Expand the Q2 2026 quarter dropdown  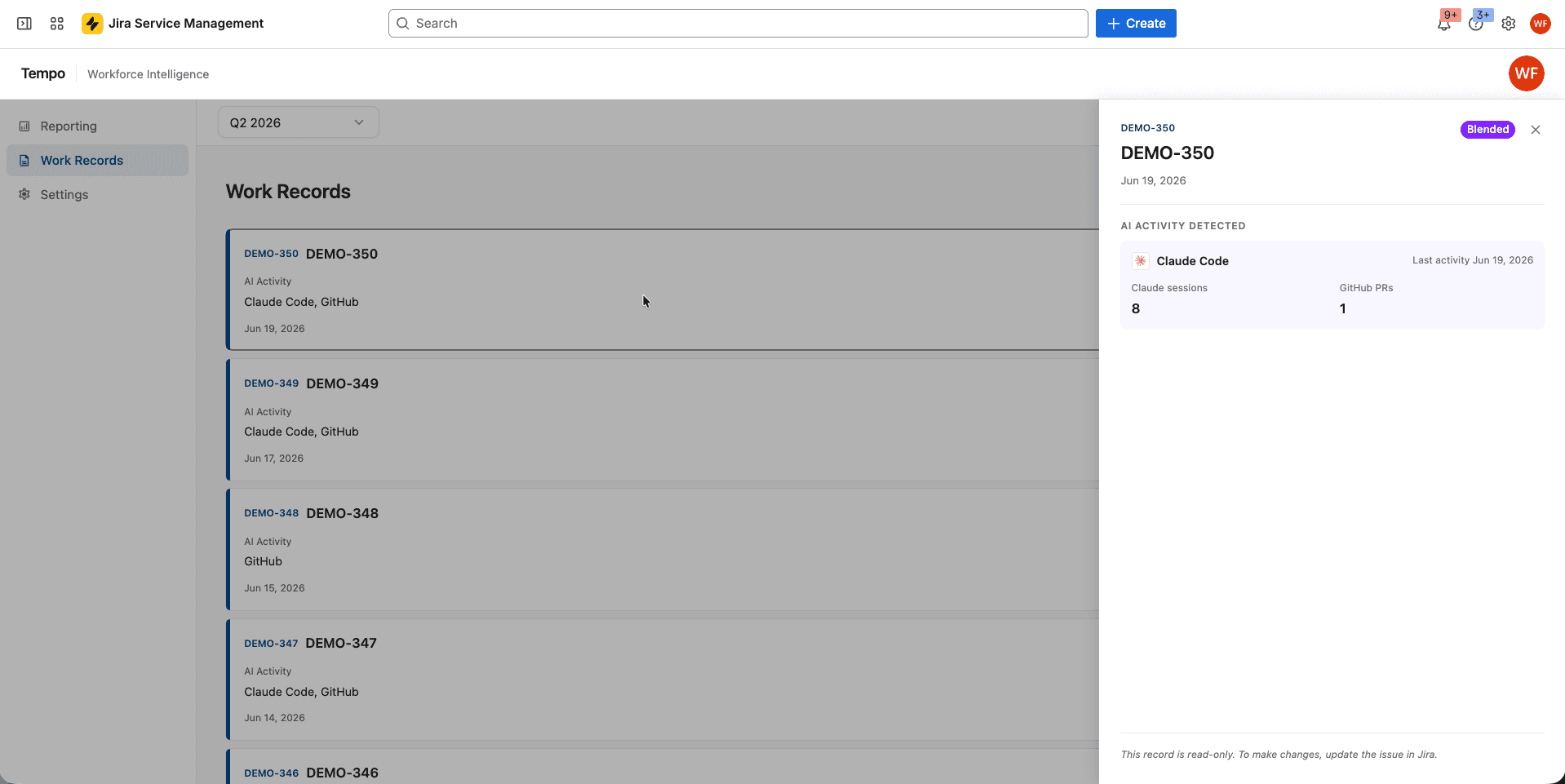pos(299,122)
